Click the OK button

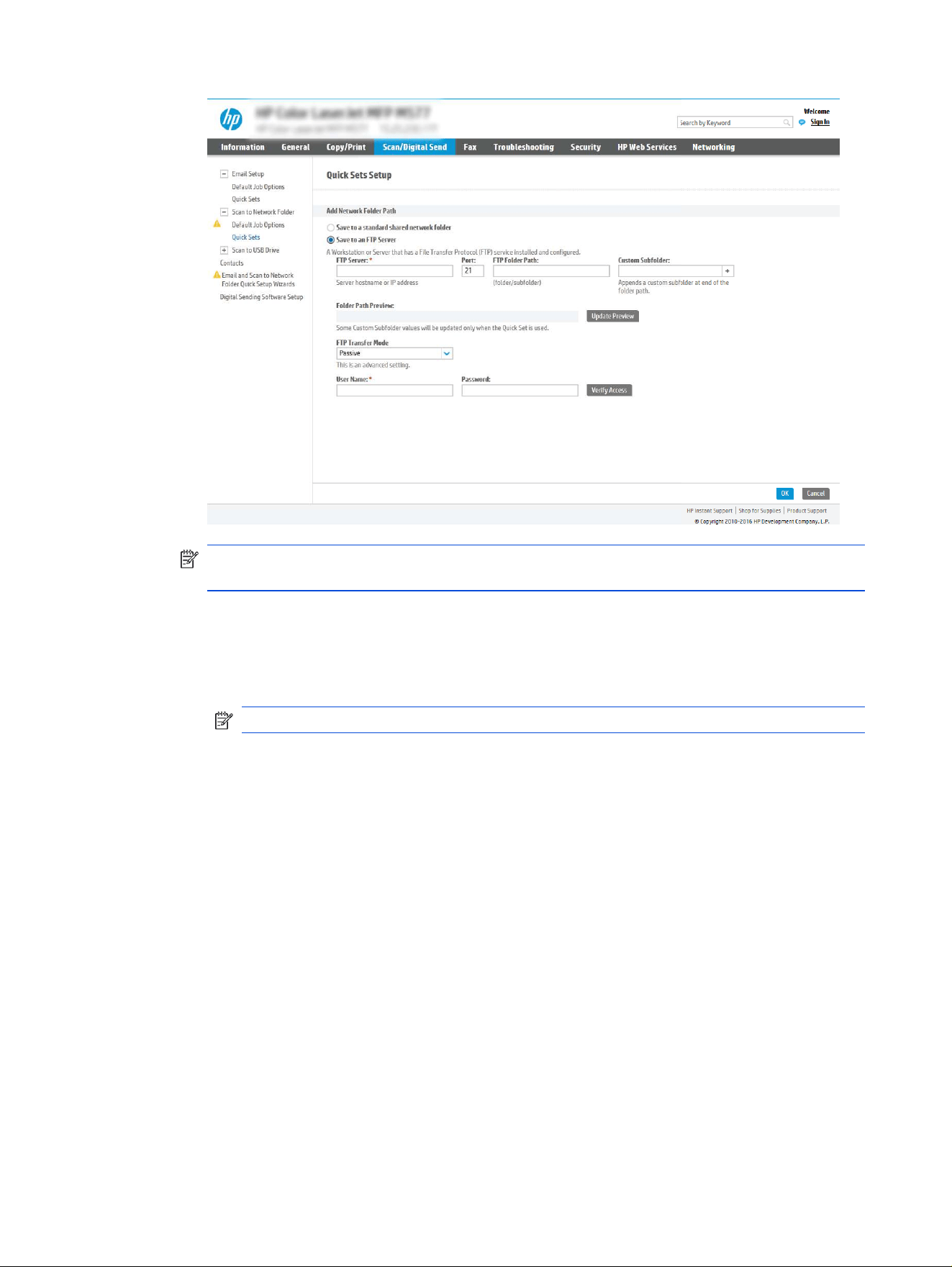[785, 494]
